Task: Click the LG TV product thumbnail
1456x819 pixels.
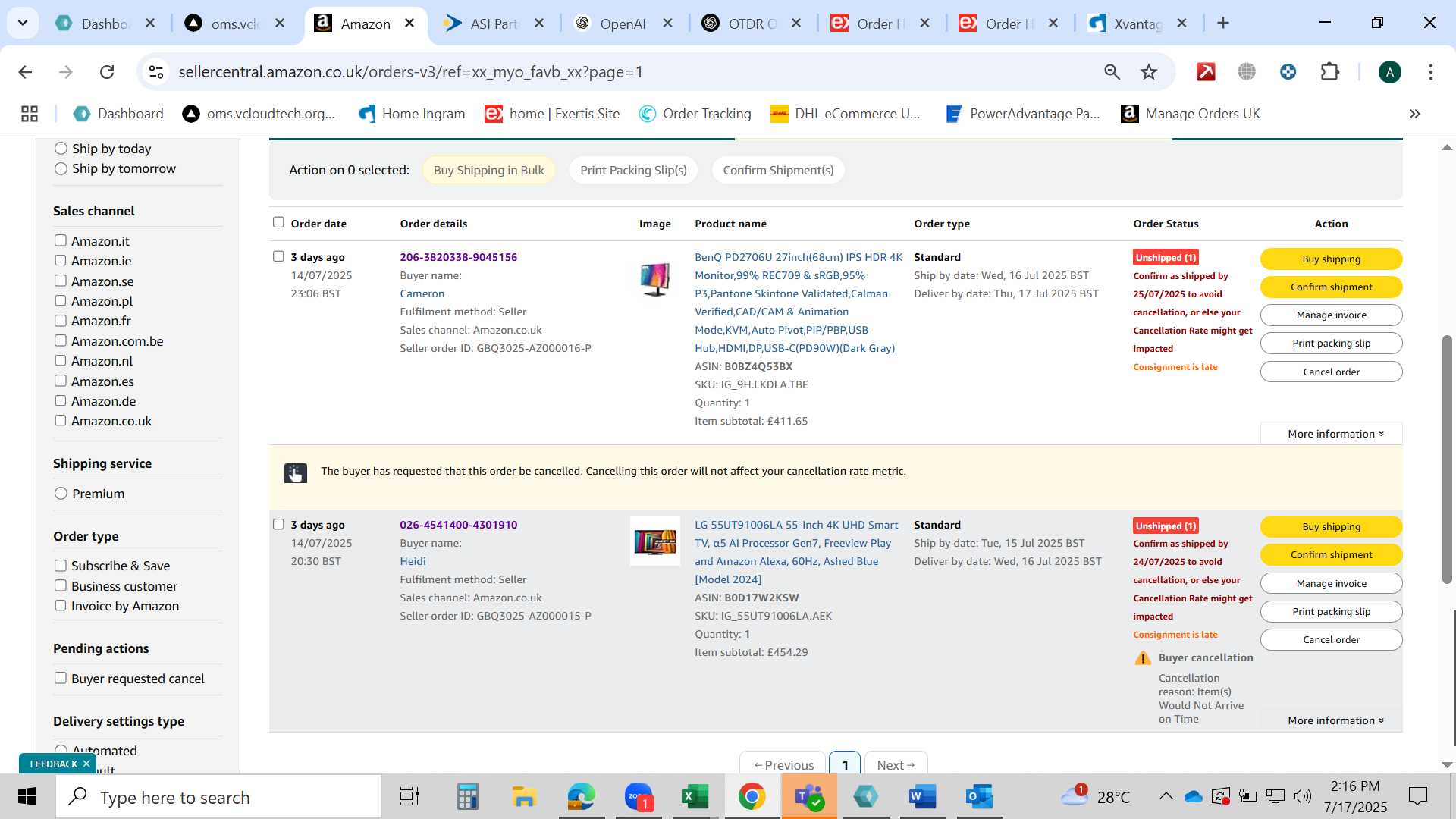Action: (655, 541)
